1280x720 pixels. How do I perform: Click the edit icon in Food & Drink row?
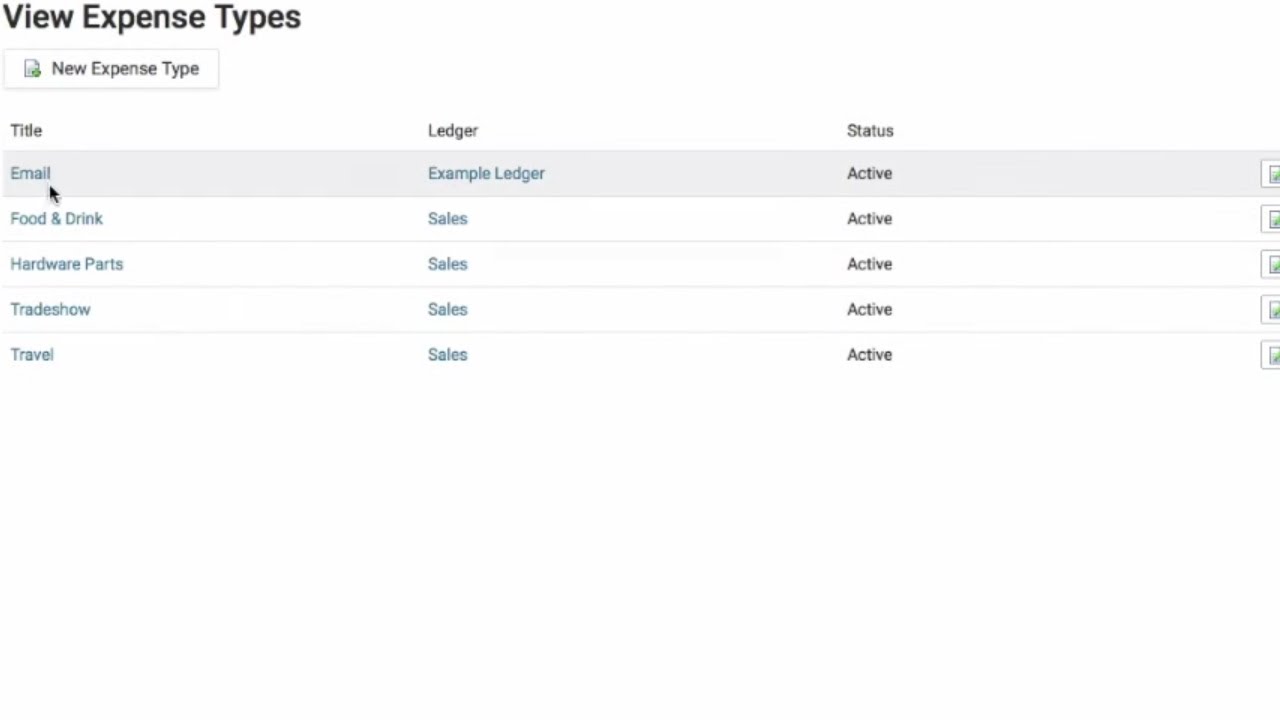(1271, 219)
